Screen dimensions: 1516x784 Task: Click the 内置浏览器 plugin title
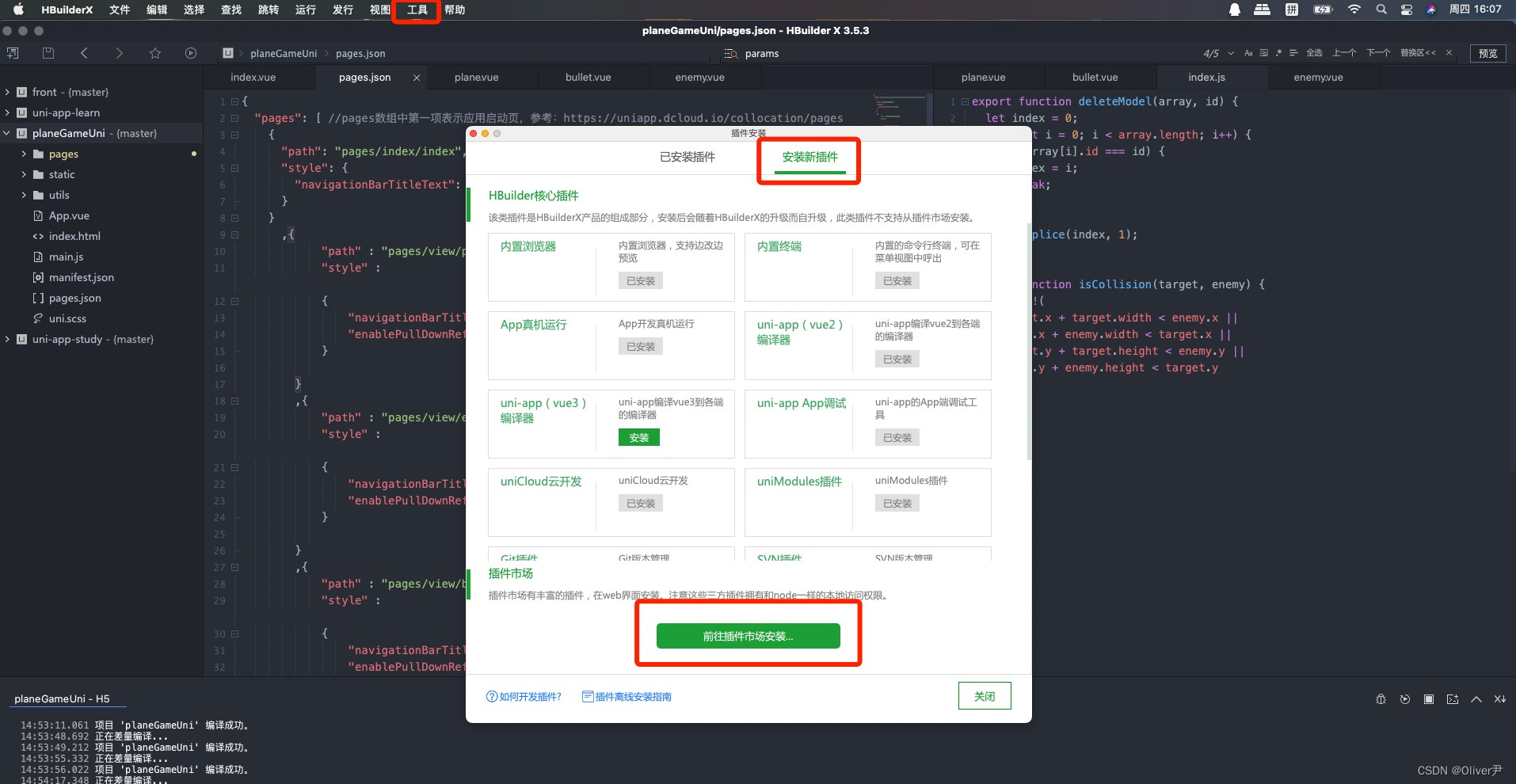528,246
